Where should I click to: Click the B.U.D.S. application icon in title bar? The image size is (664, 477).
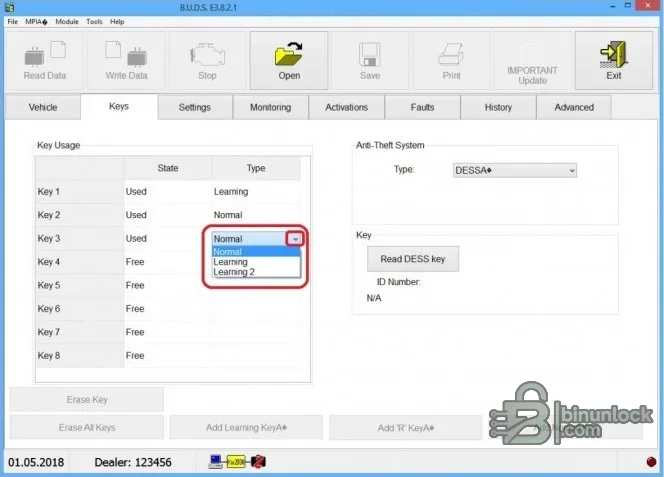pyautogui.click(x=9, y=7)
